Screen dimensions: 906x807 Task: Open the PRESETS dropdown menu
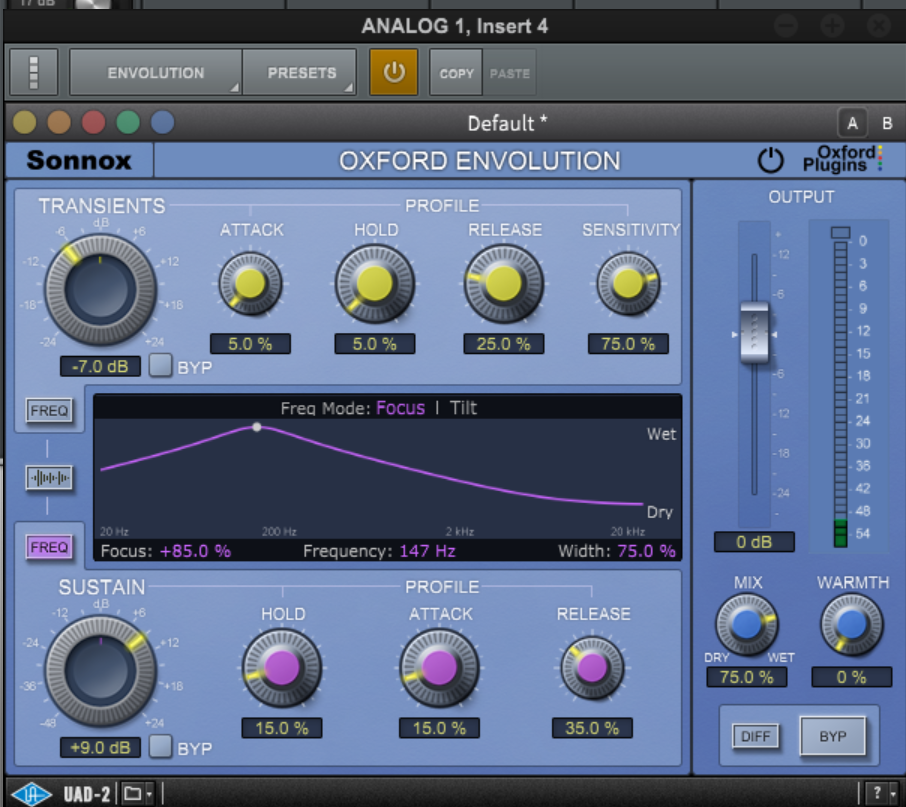tap(299, 72)
